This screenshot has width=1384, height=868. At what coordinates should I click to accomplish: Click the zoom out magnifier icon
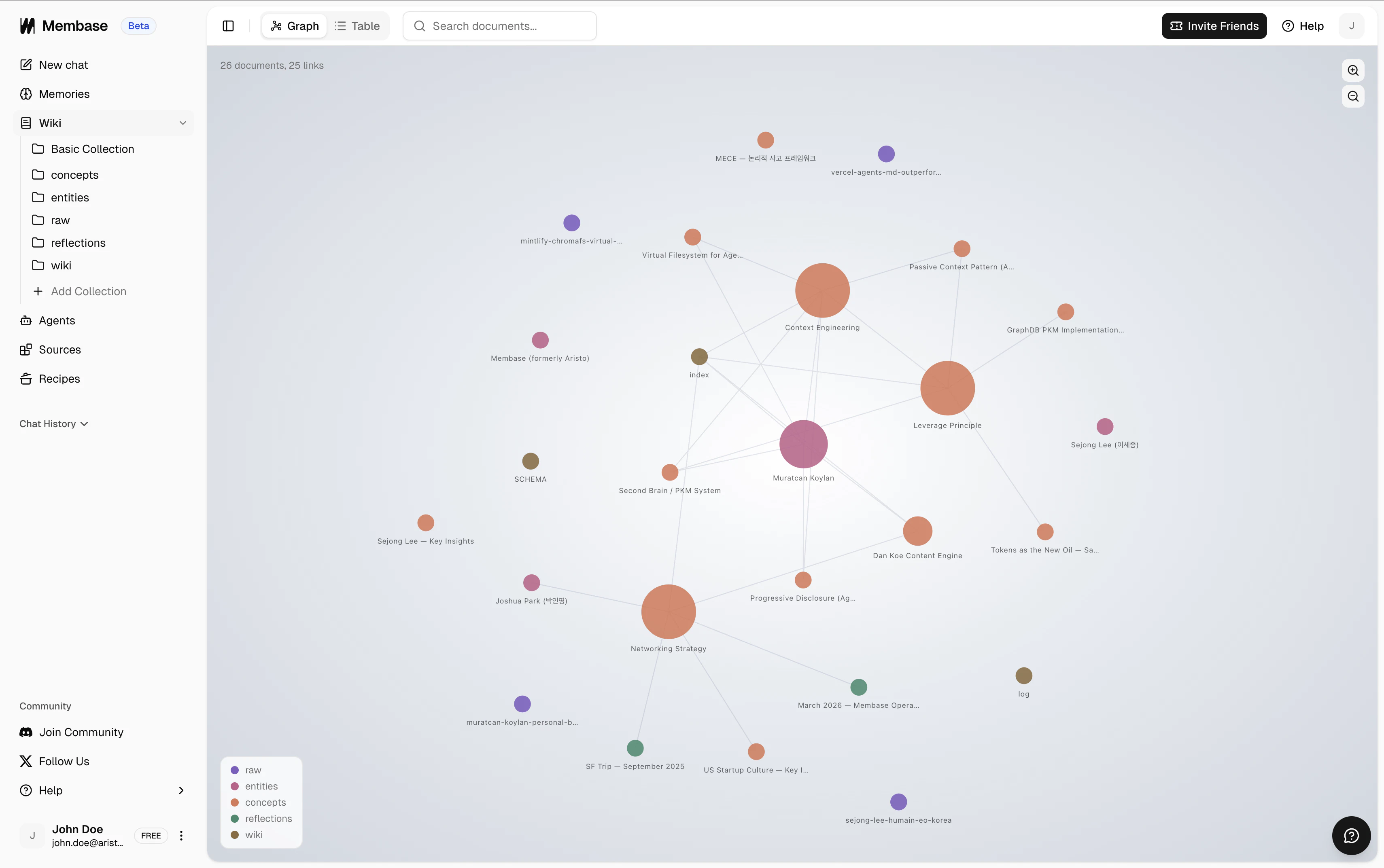point(1353,96)
